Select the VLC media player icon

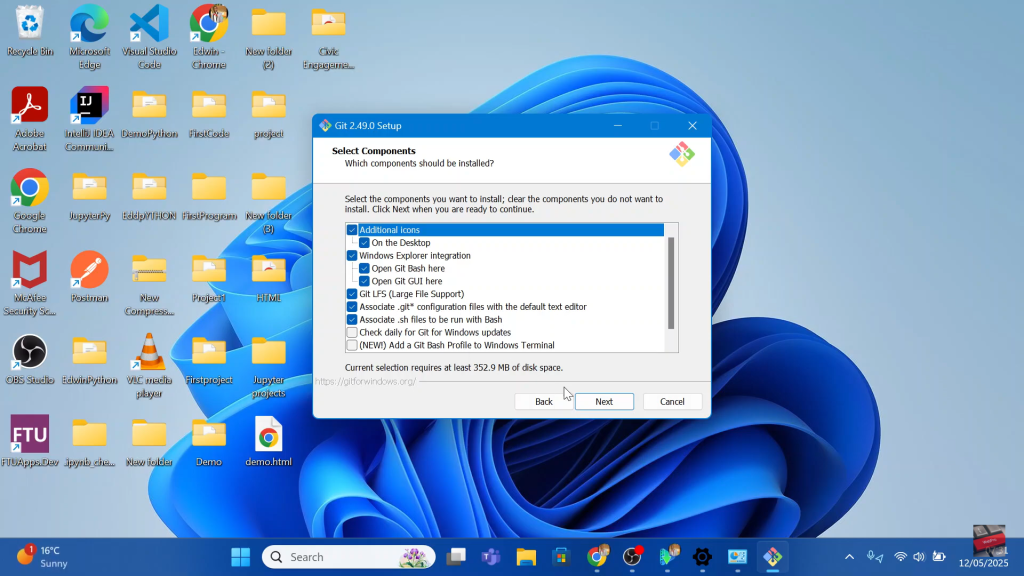tap(149, 353)
